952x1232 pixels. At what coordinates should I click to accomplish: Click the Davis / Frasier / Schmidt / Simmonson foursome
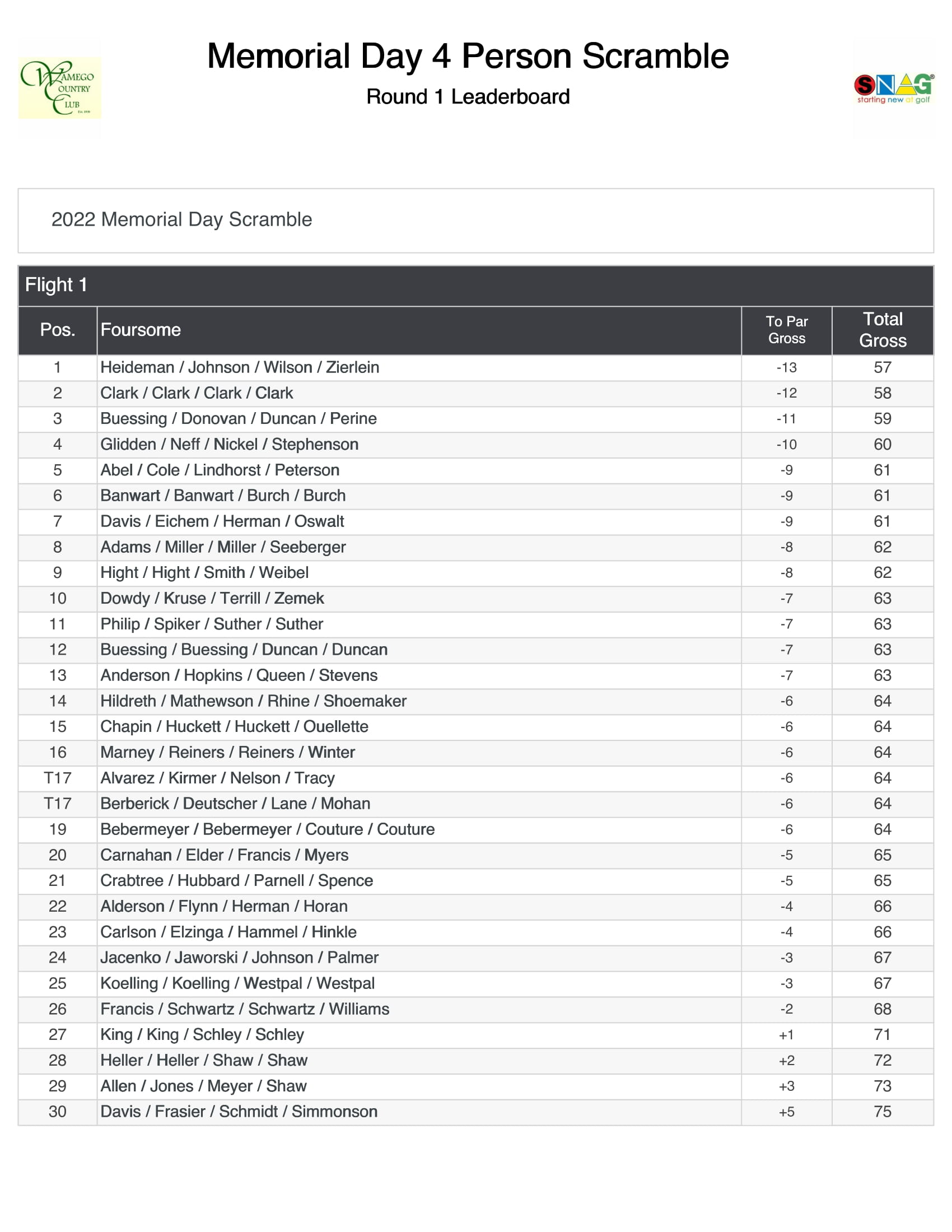[x=239, y=1112]
